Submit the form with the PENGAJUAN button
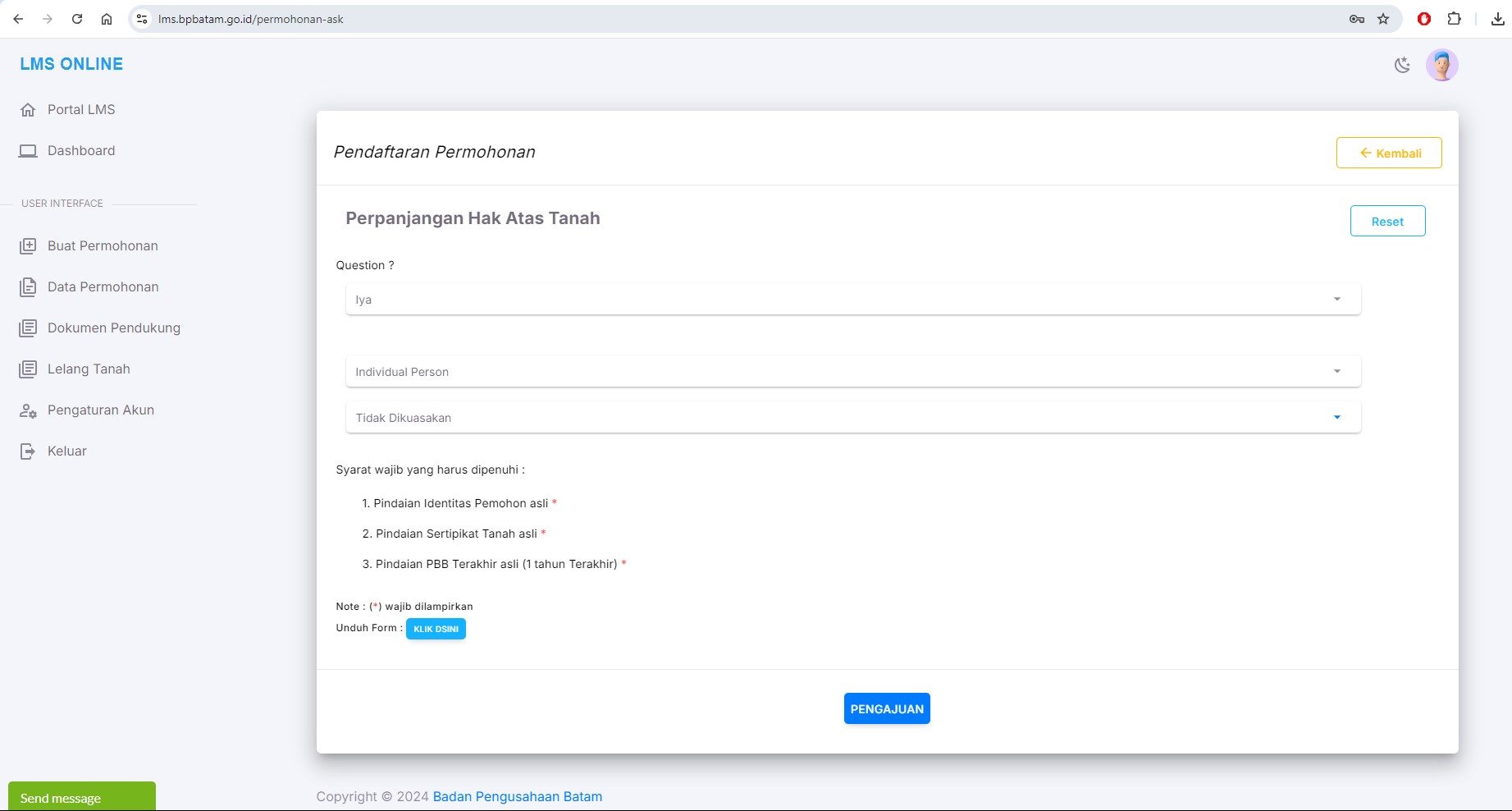The image size is (1512, 811). click(x=886, y=708)
